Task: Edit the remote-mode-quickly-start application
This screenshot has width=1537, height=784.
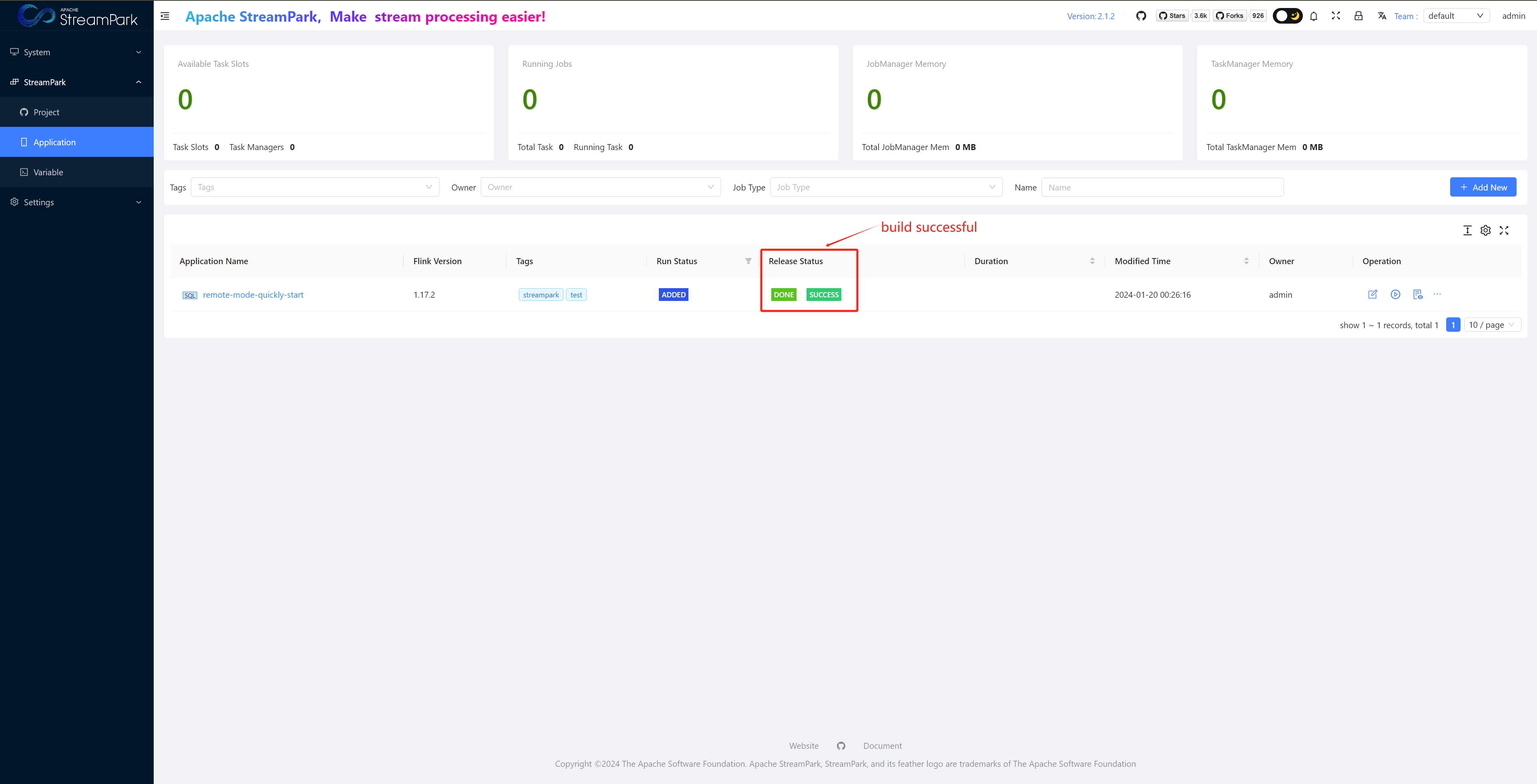Action: pos(1372,294)
